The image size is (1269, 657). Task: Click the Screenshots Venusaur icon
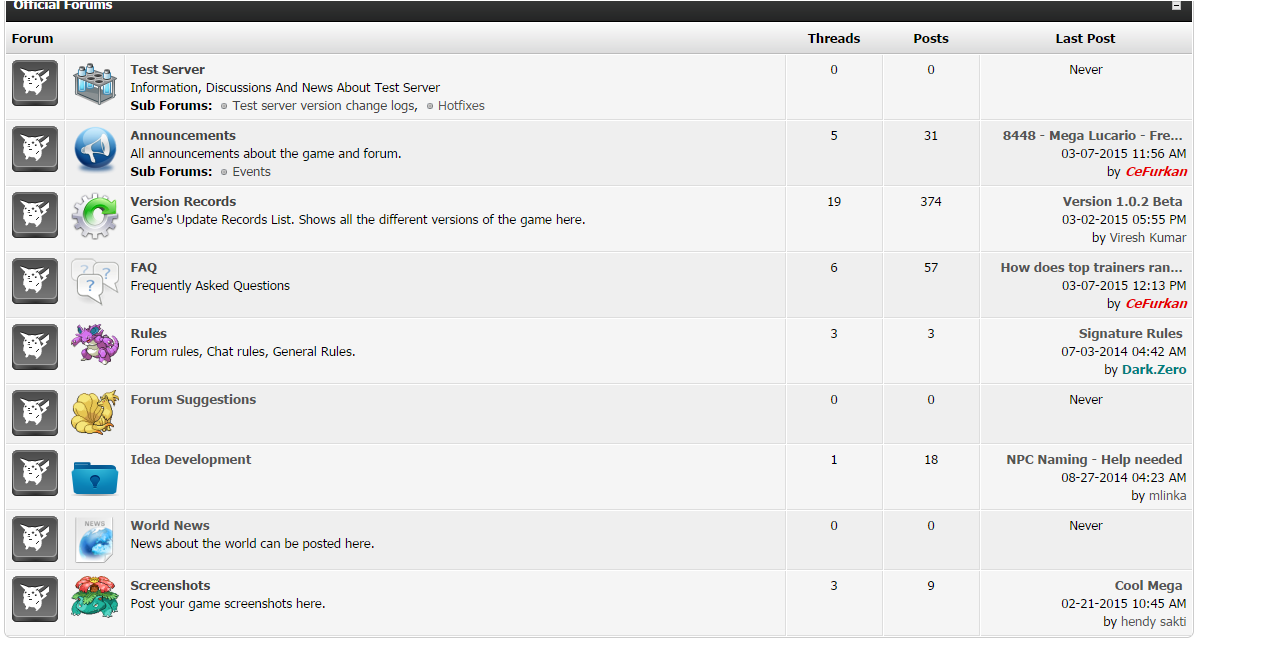[x=95, y=598]
